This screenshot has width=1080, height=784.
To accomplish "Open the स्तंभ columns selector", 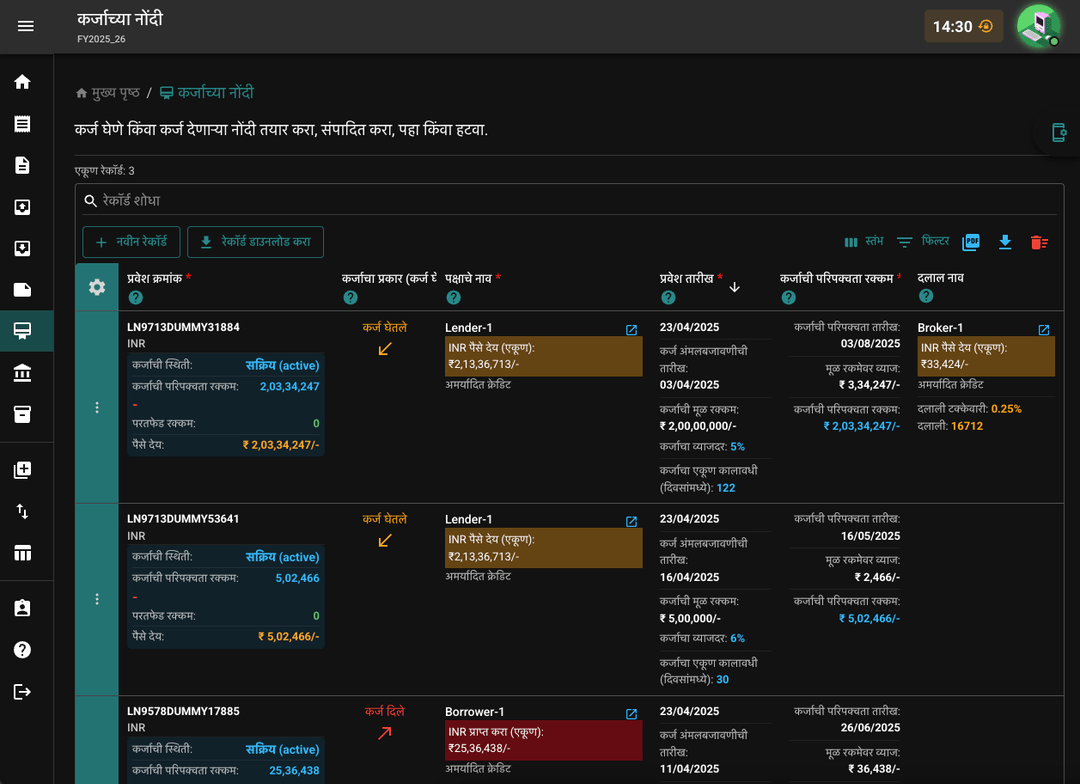I will [x=864, y=241].
